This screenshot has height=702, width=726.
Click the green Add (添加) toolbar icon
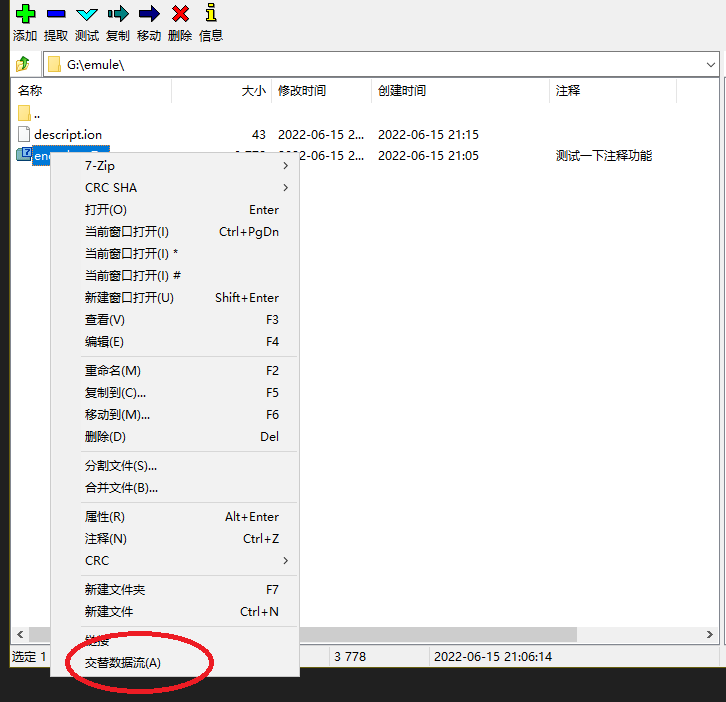point(25,14)
